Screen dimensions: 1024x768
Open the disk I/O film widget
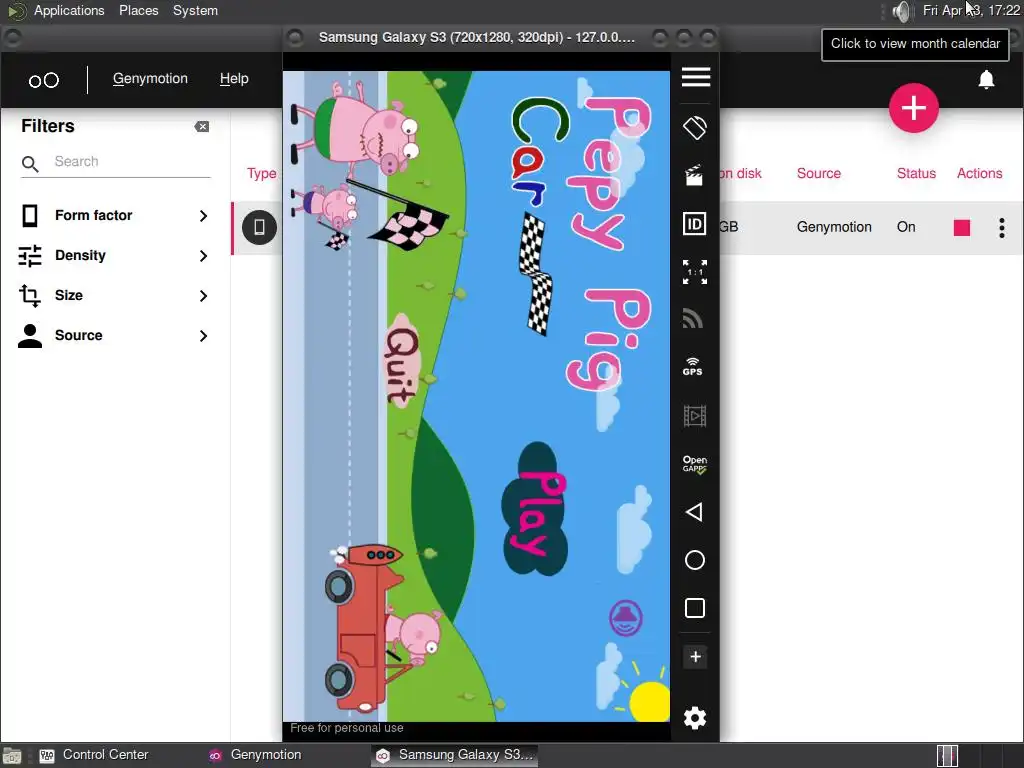coord(694,416)
